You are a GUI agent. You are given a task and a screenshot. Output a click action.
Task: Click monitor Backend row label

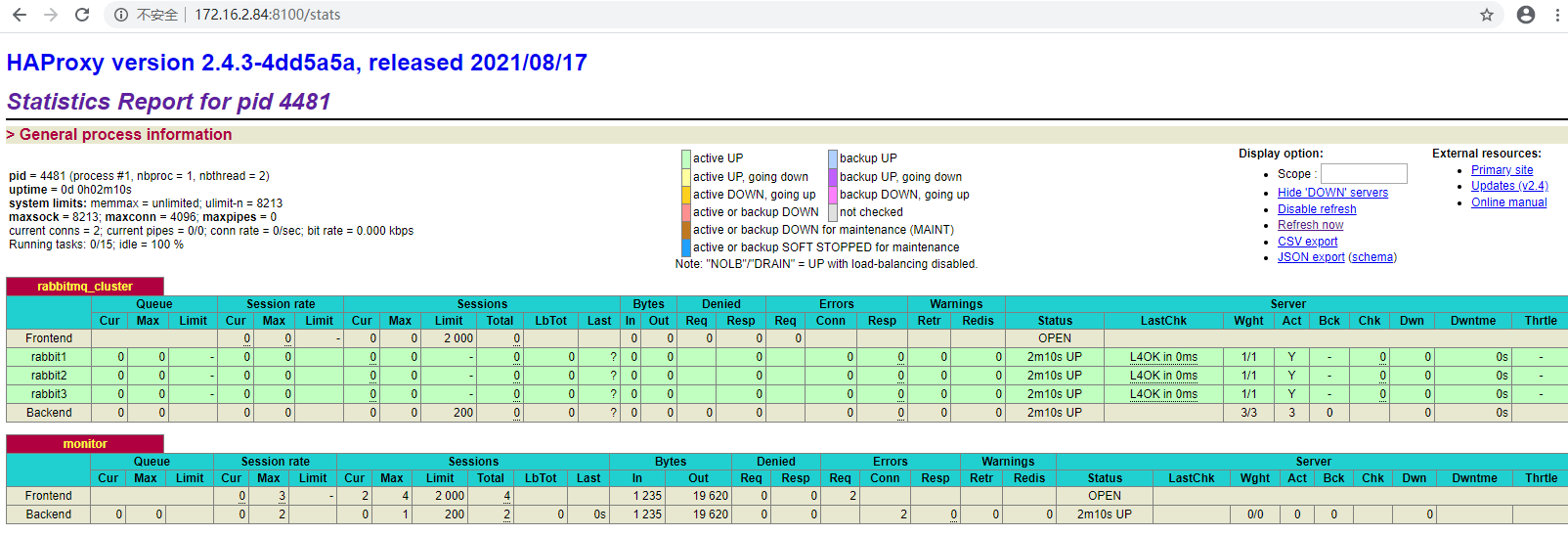[x=49, y=514]
